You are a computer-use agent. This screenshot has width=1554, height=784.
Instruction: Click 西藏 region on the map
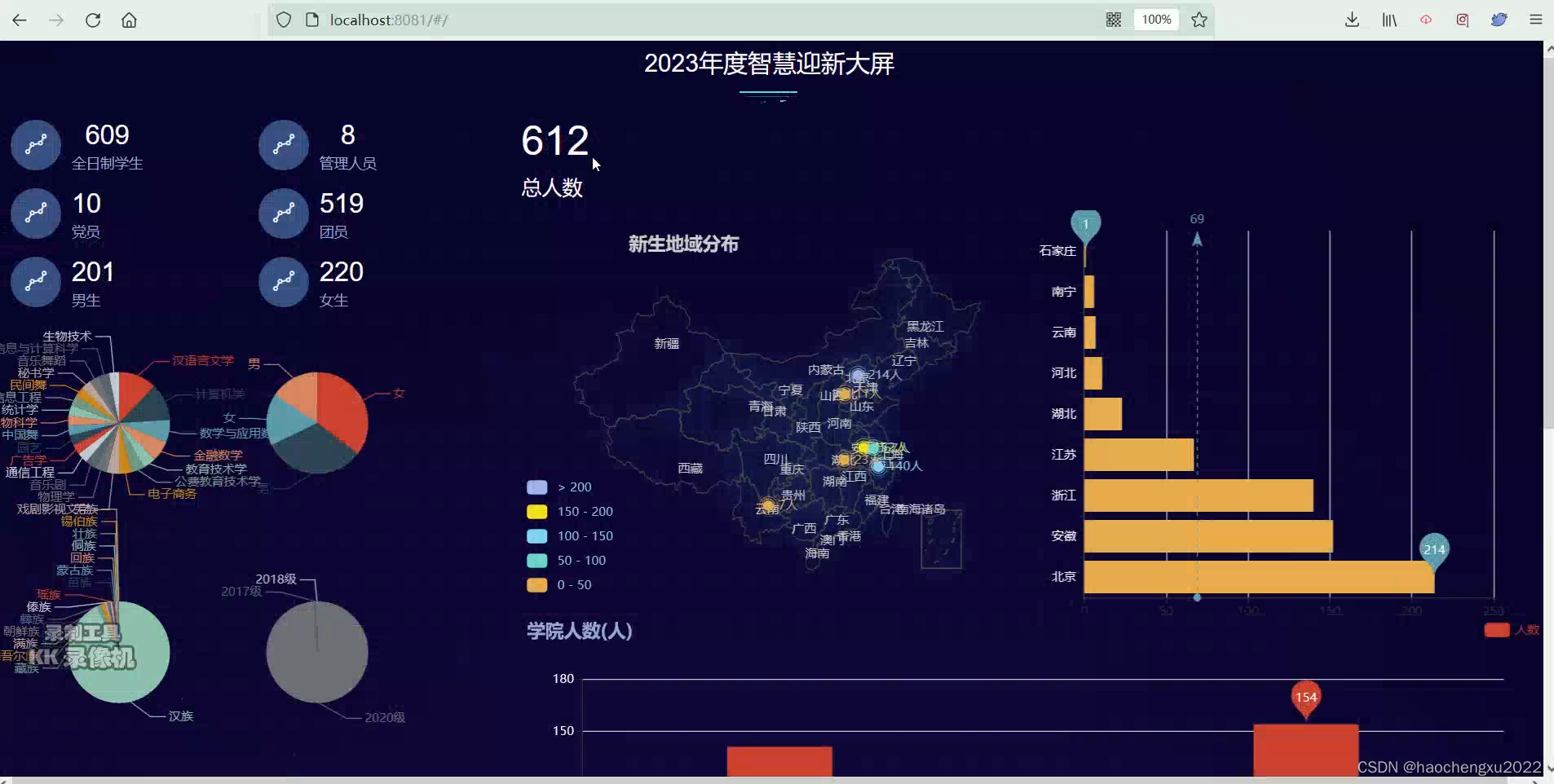tap(691, 469)
